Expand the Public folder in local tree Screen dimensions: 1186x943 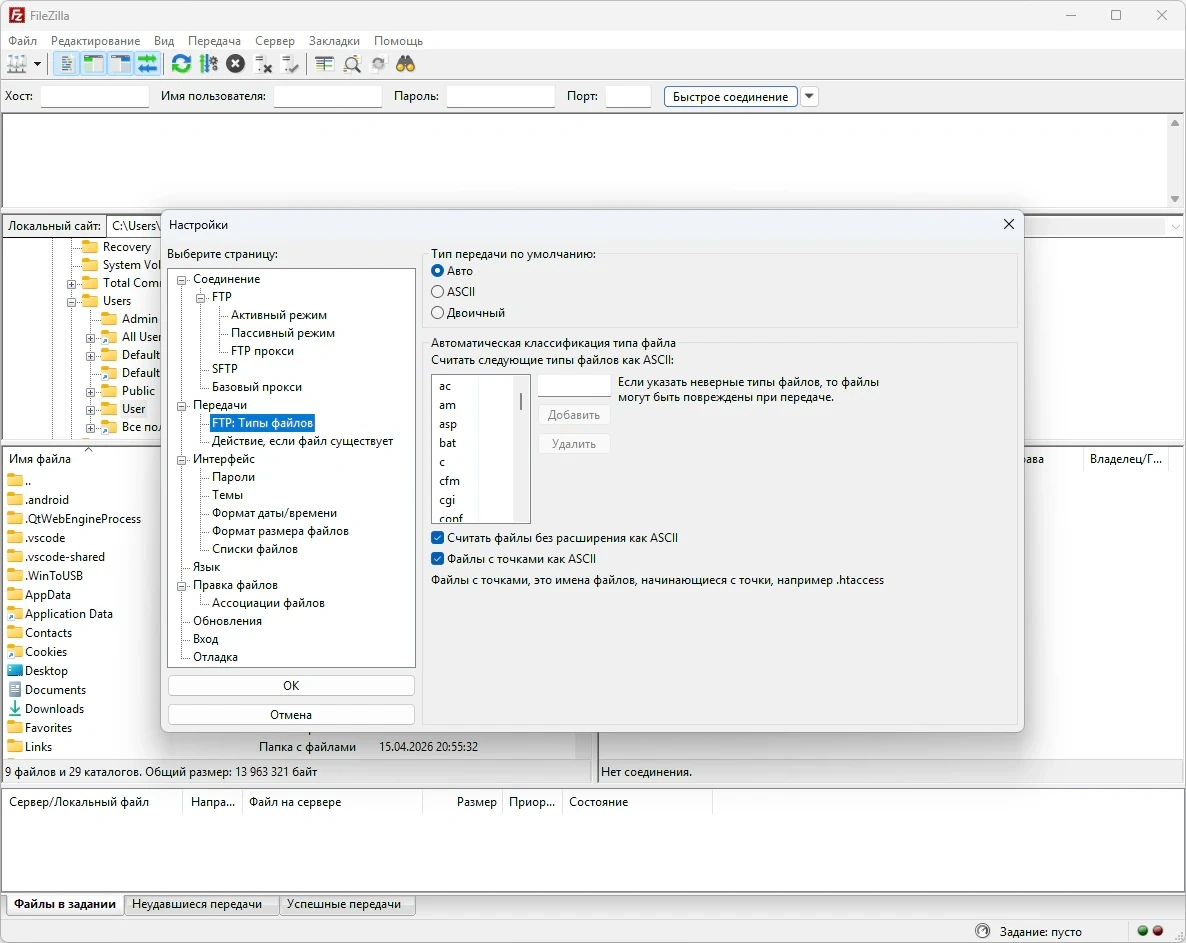click(90, 392)
